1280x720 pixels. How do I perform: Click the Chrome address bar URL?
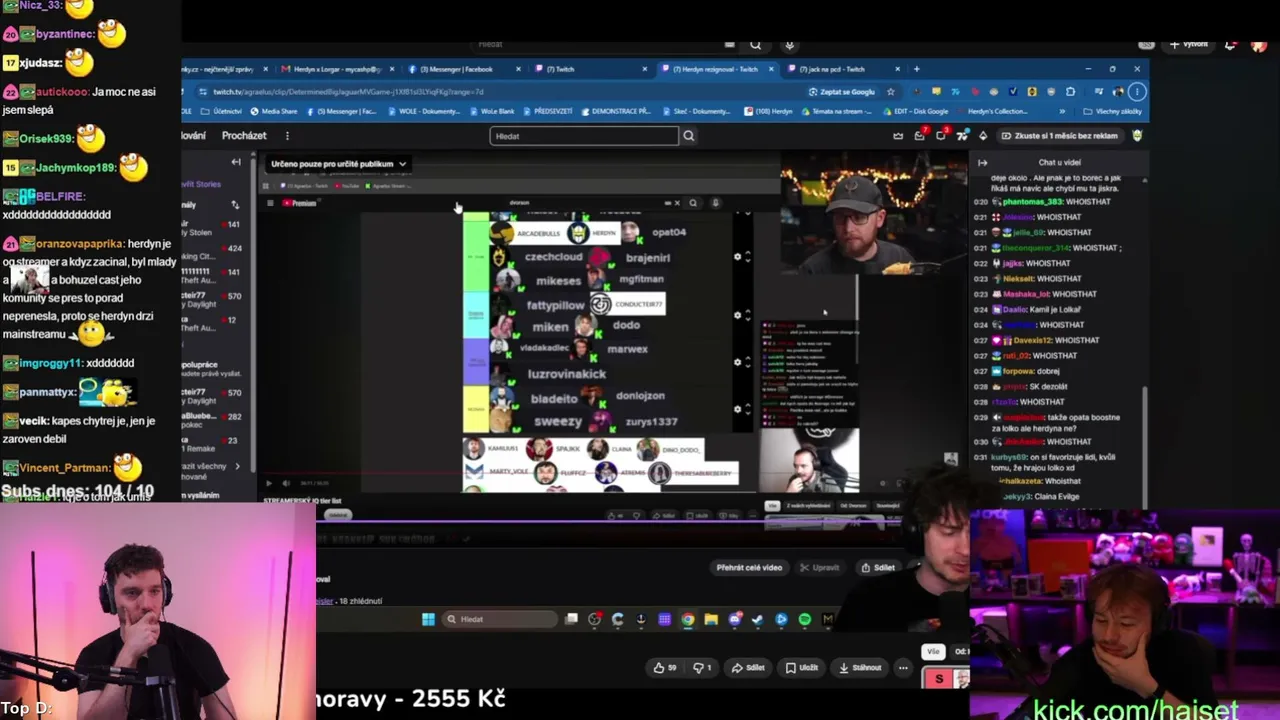tap(348, 92)
